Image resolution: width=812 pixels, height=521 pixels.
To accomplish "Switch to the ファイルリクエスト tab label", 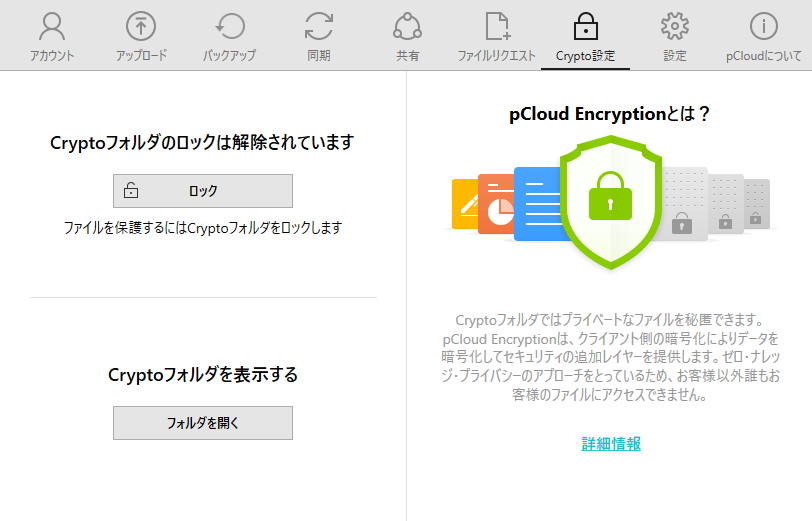I will click(x=497, y=56).
